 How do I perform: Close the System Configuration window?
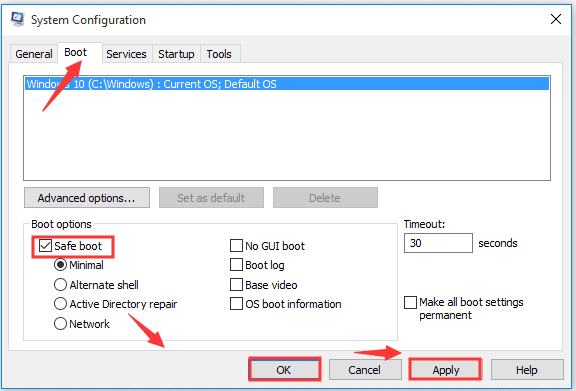556,19
